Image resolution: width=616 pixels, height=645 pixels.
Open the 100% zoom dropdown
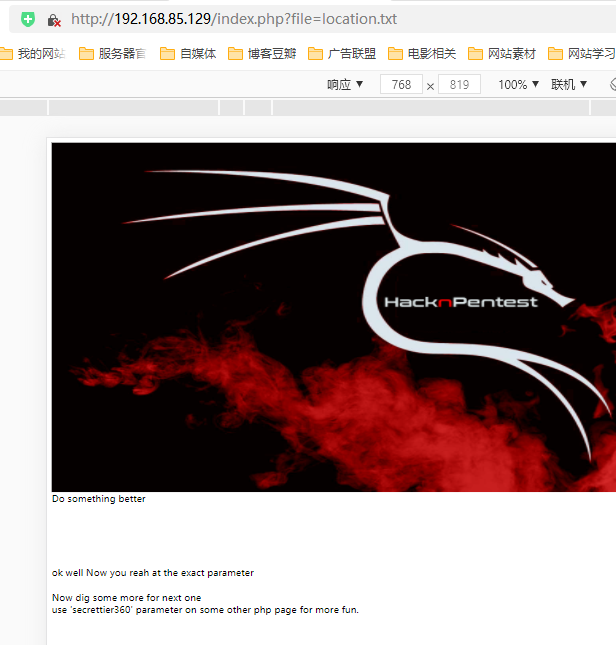[x=518, y=84]
